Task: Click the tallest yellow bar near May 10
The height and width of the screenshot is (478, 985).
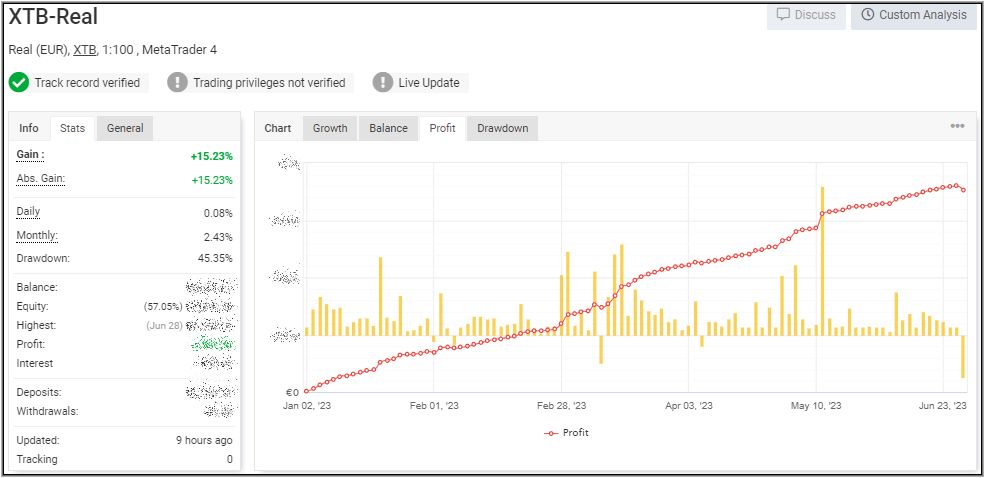Action: tap(822, 260)
